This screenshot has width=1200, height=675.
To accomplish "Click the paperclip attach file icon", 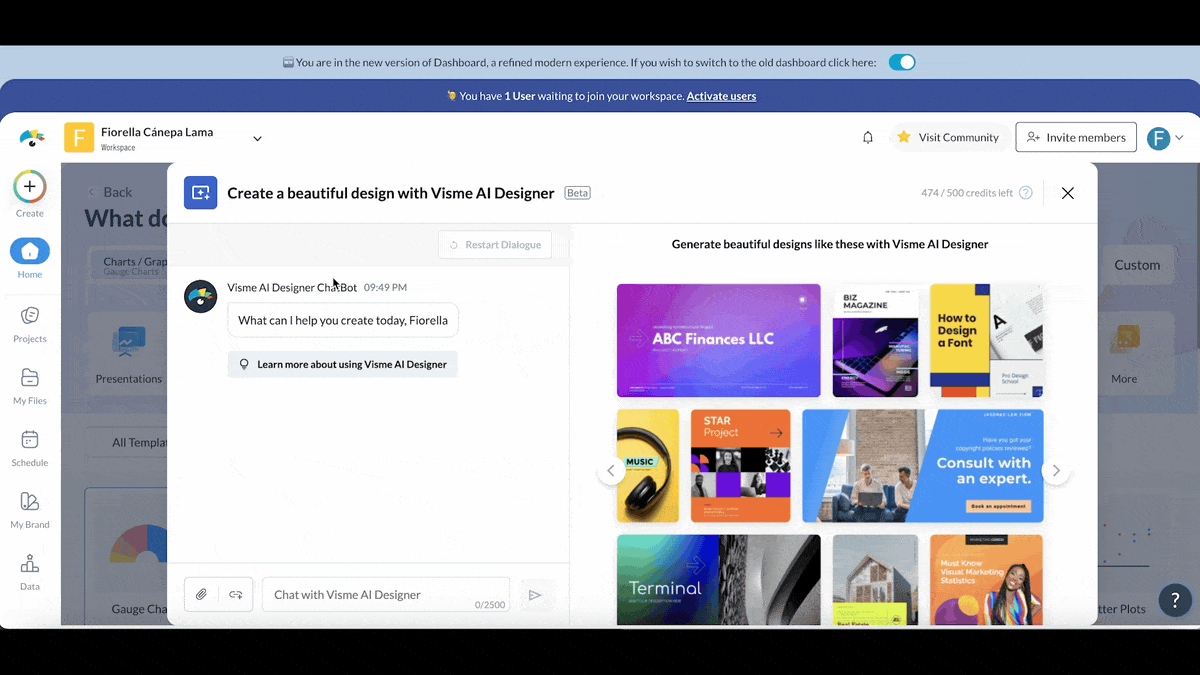I will 201,595.
